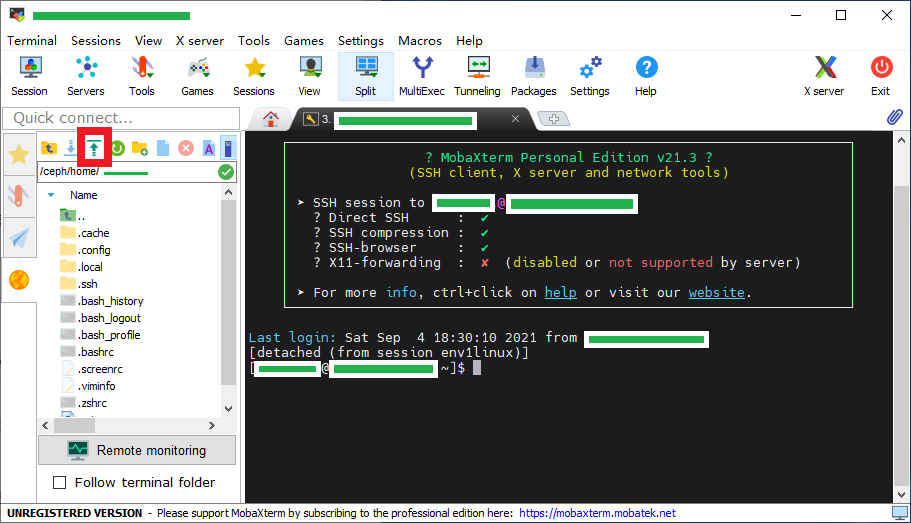The width and height of the screenshot is (911, 523).
Task: Select the .bash_history file
Action: [x=102, y=301]
